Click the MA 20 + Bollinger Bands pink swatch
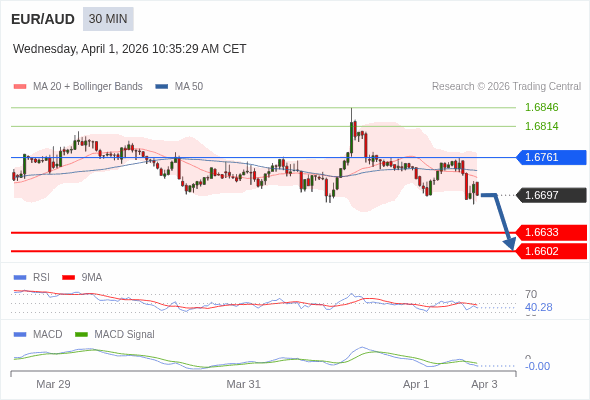 [x=20, y=87]
